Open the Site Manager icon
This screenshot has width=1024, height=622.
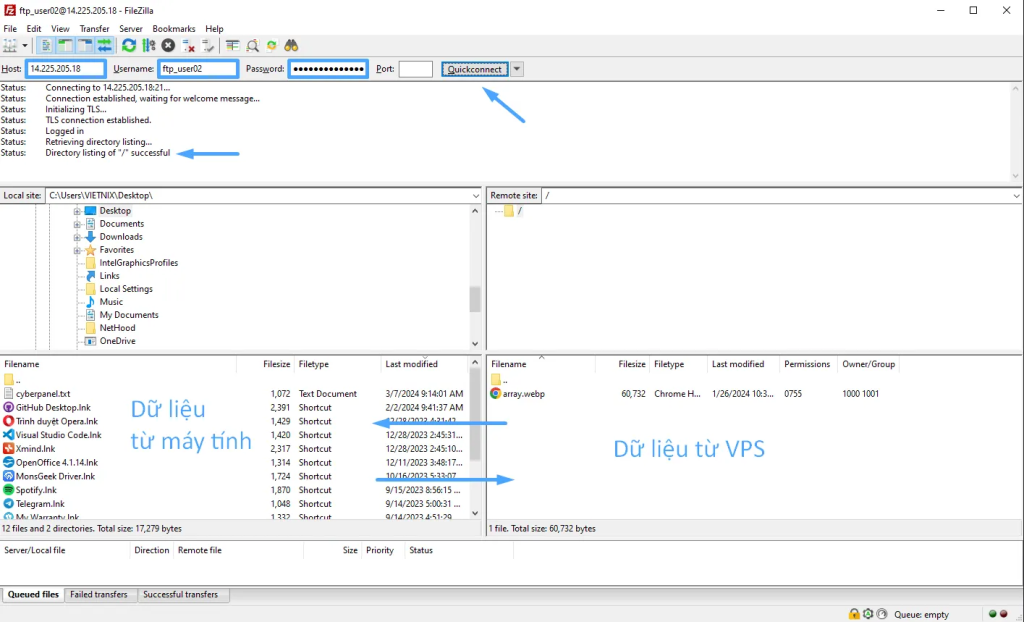click(12, 46)
